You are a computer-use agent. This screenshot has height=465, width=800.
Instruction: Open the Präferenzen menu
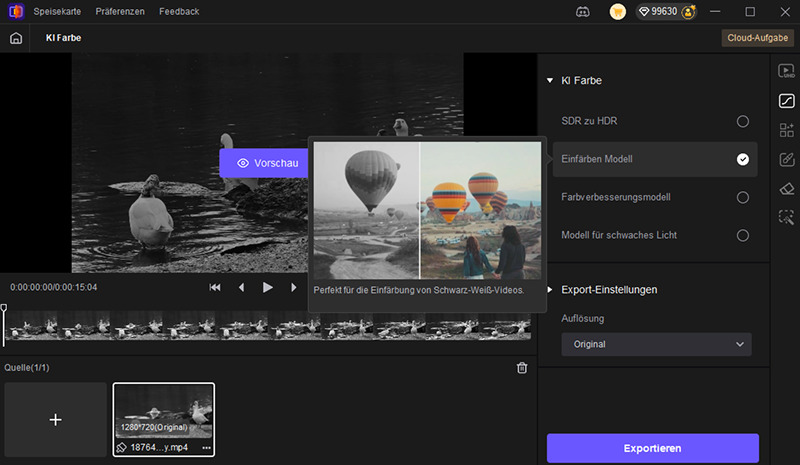(120, 12)
